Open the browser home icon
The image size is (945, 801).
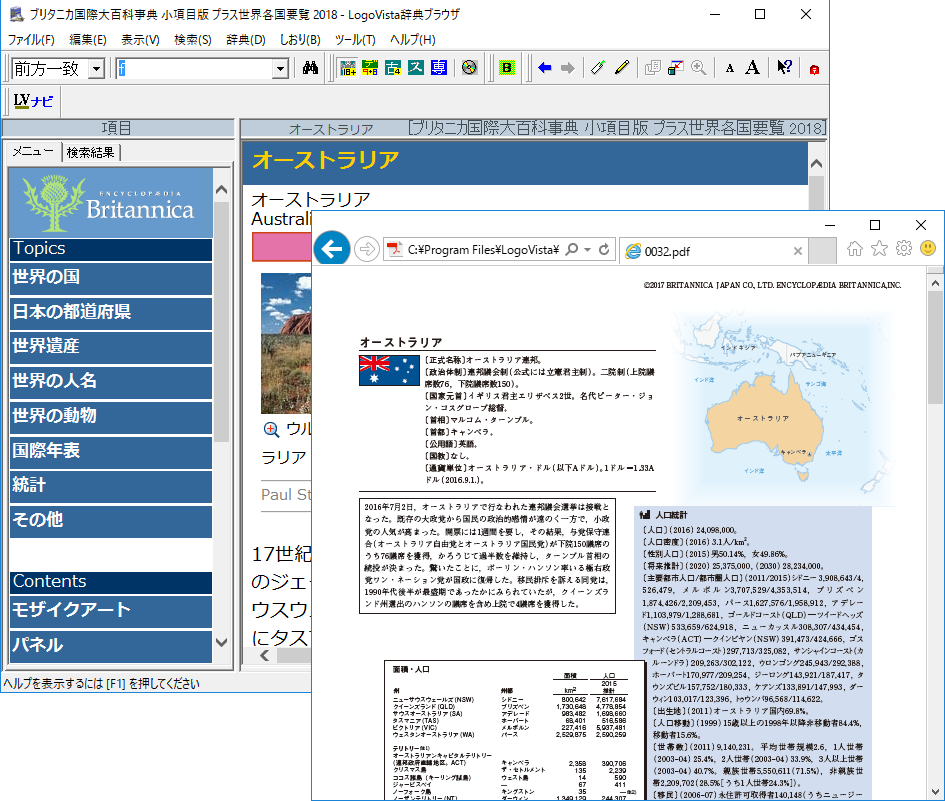point(855,248)
